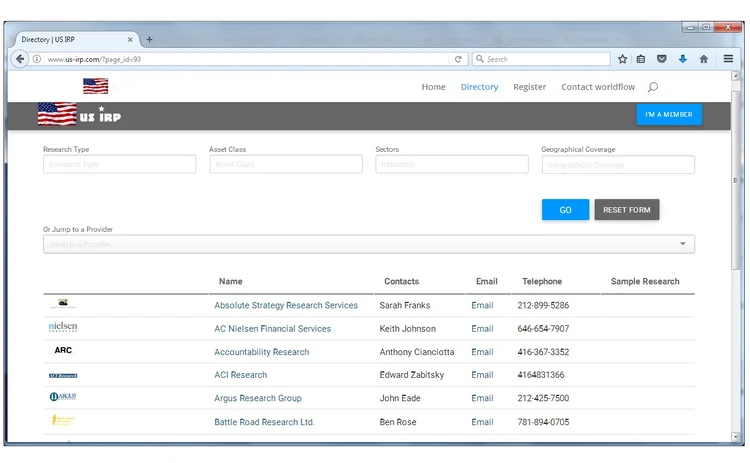The image size is (750, 463).
Task: Click the vertical scrollbar thumb
Action: point(736,180)
